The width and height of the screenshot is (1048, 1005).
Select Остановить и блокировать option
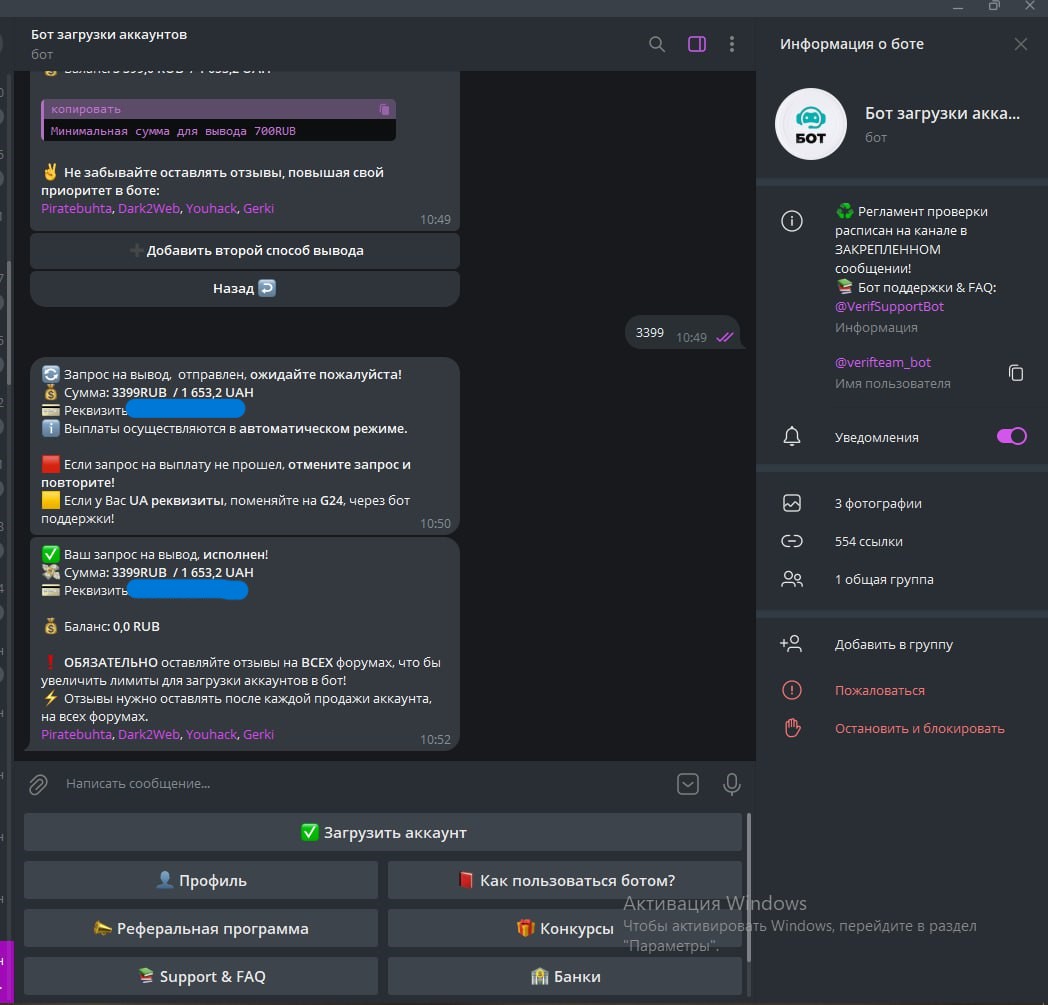[919, 729]
